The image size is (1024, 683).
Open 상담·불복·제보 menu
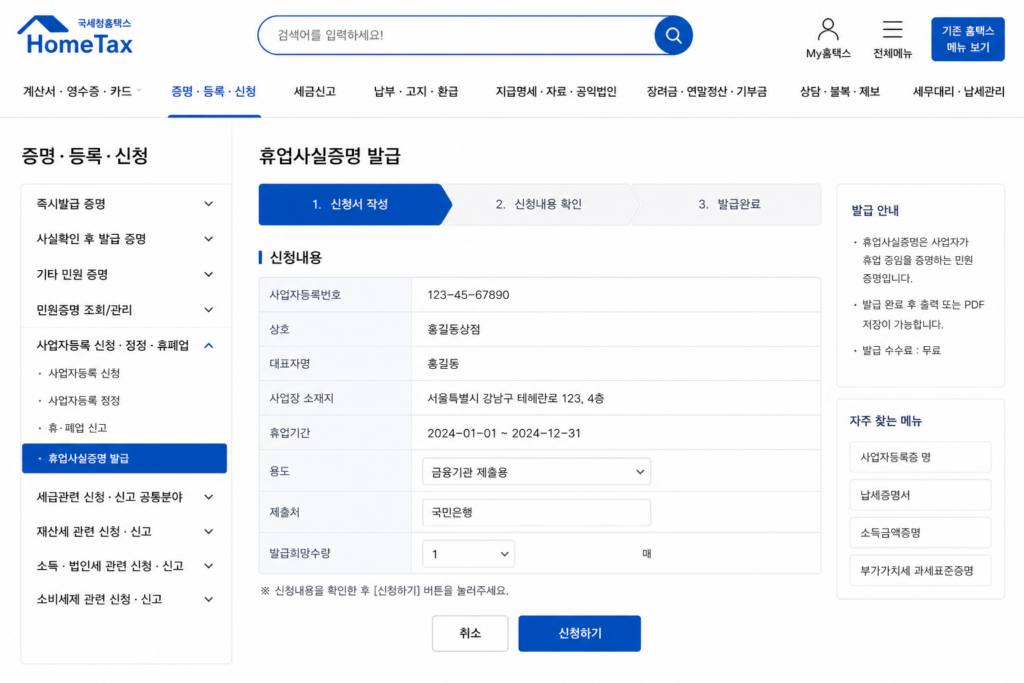(x=840, y=91)
